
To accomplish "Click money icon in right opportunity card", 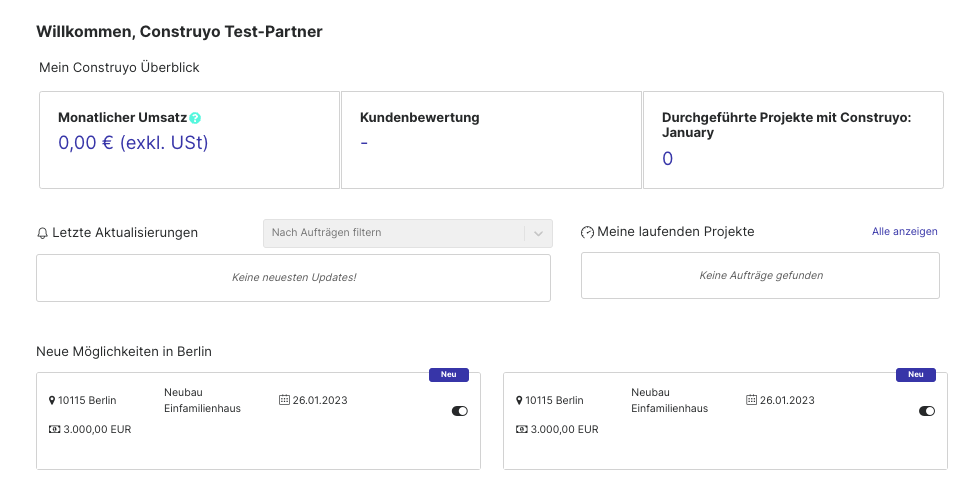I will click(521, 429).
